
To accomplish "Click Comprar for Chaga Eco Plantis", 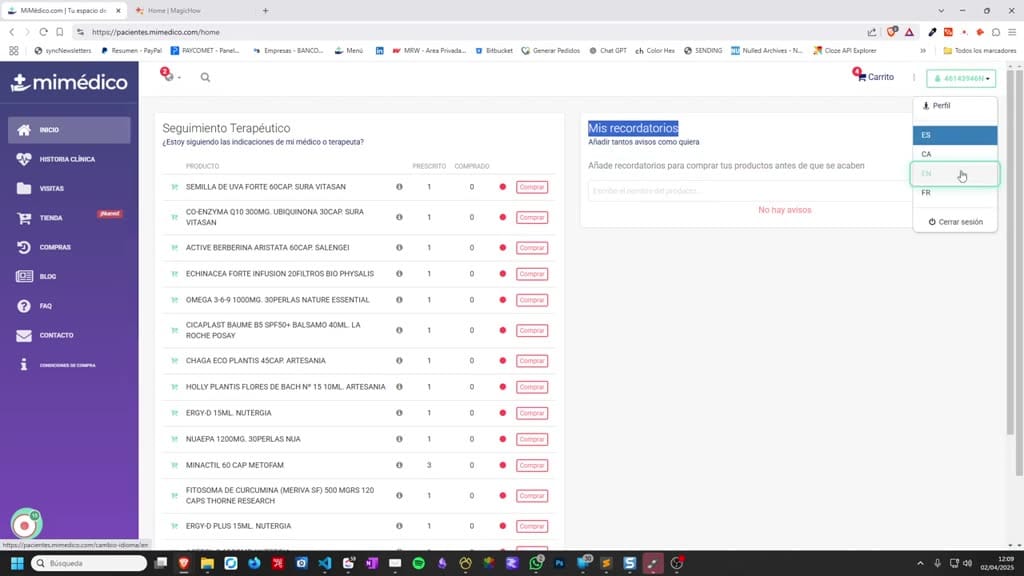I will click(x=532, y=361).
